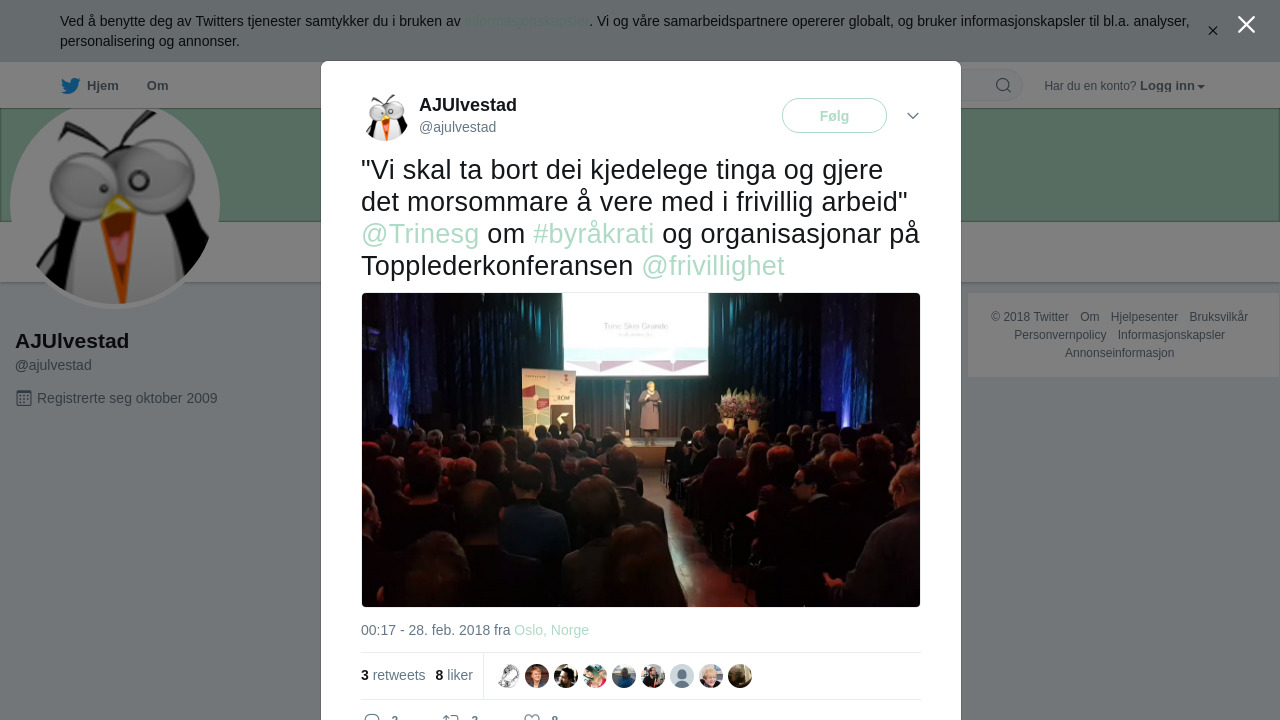Image resolution: width=1280 pixels, height=720 pixels.
Task: Close the tweet overlay with the large X
Action: [x=1246, y=25]
